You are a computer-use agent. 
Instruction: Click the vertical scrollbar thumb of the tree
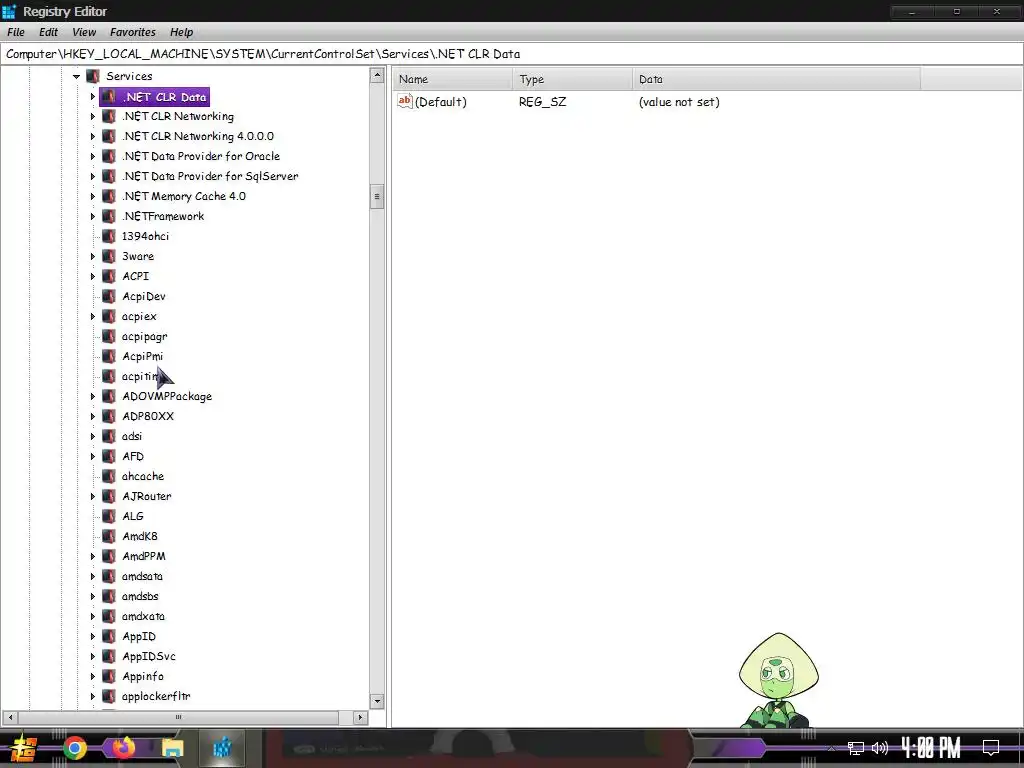(x=377, y=197)
